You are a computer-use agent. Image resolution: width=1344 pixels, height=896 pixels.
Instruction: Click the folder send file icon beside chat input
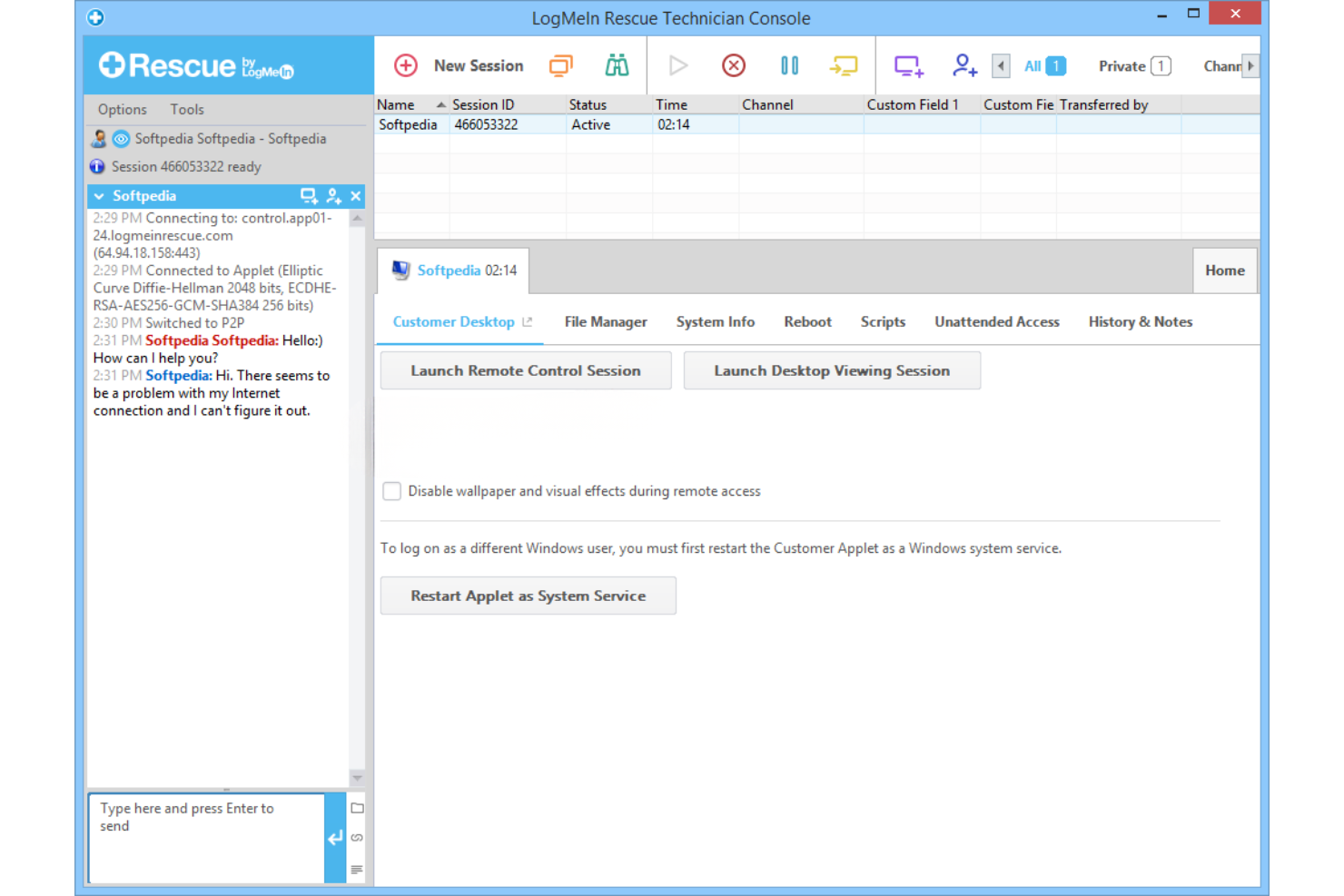point(357,808)
